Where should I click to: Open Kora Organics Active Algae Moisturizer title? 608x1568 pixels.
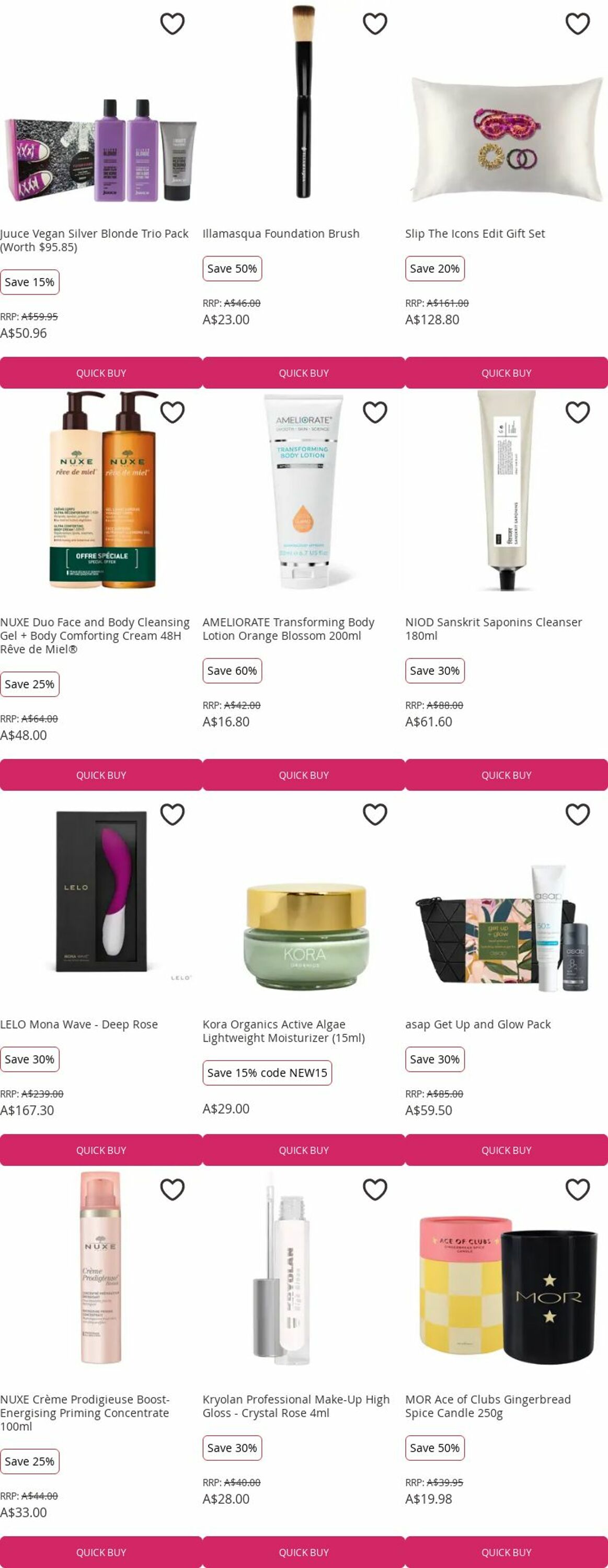284,1031
